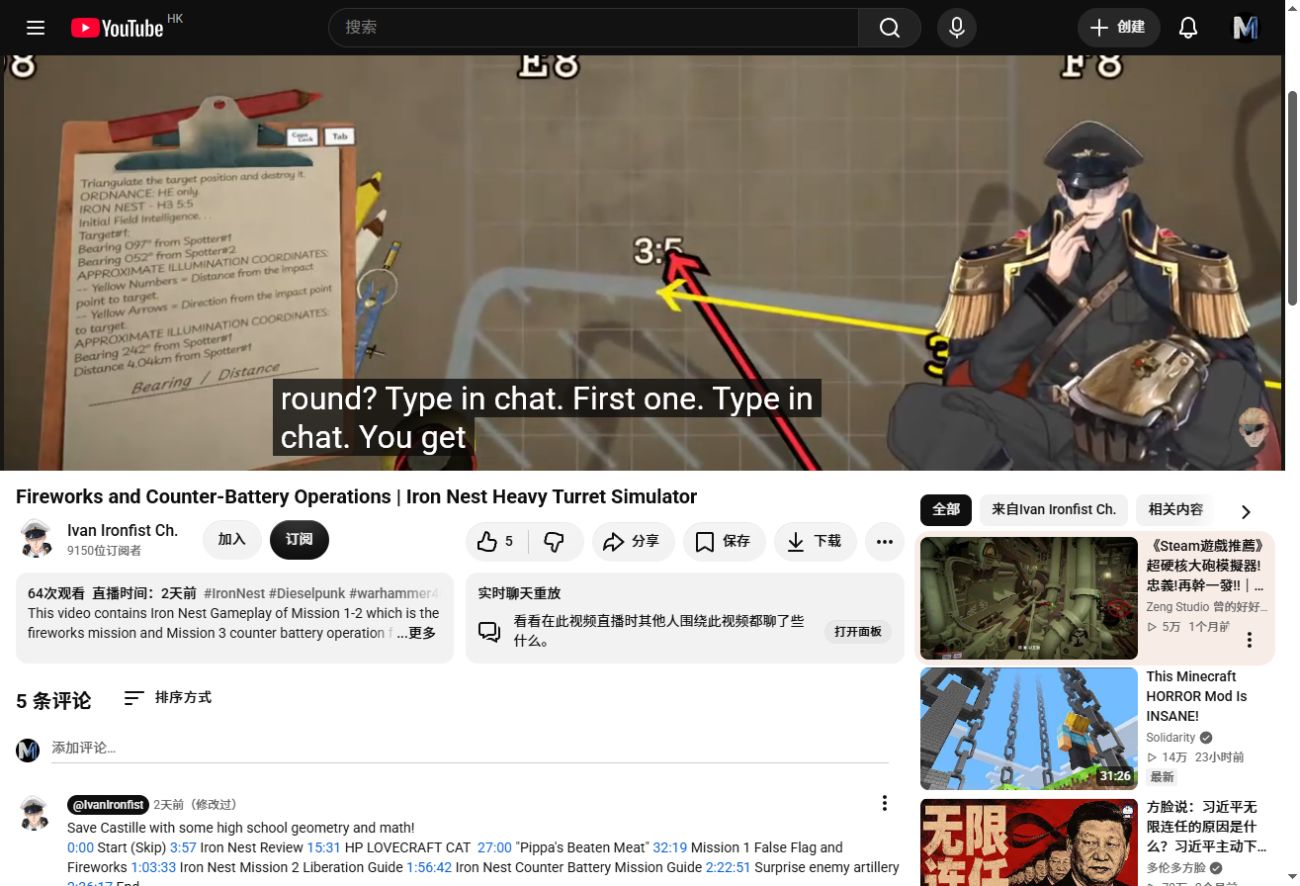This screenshot has width=1300, height=886.
Task: Go to the YouTube home logo
Action: [117, 28]
